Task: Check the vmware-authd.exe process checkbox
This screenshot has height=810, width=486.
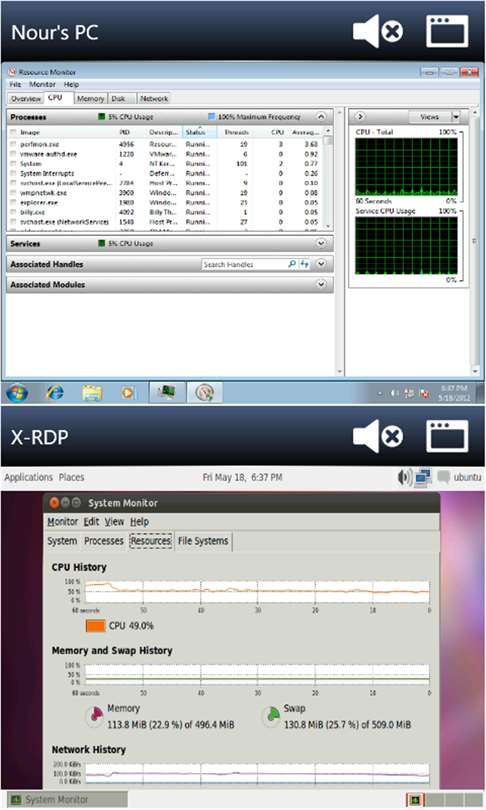Action: 12,154
